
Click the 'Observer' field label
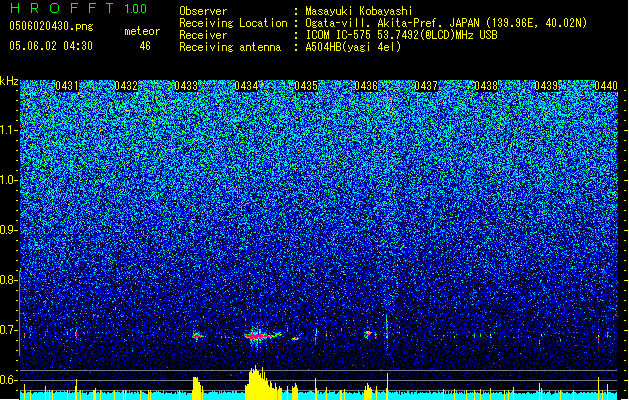[203, 11]
